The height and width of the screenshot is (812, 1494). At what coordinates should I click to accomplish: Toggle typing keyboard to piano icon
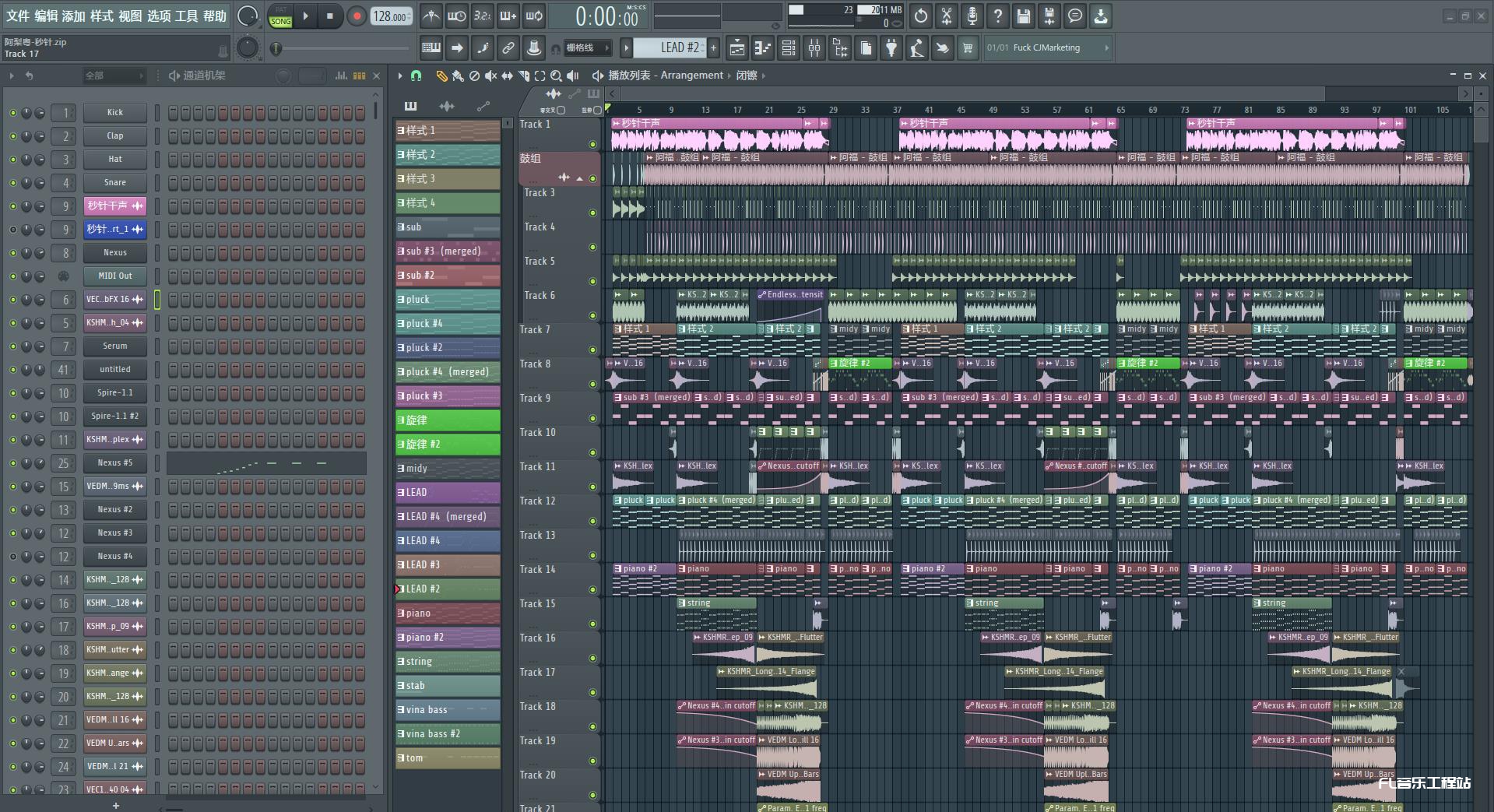(431, 48)
